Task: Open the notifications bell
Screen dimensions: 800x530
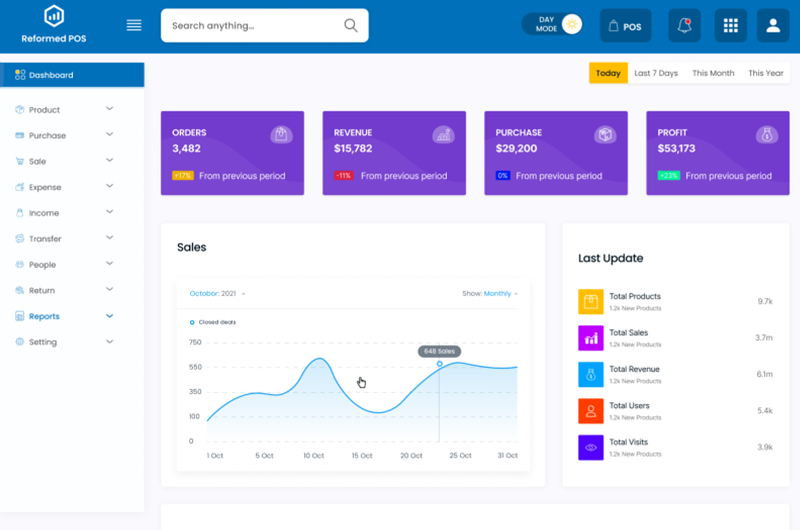Action: pos(684,25)
